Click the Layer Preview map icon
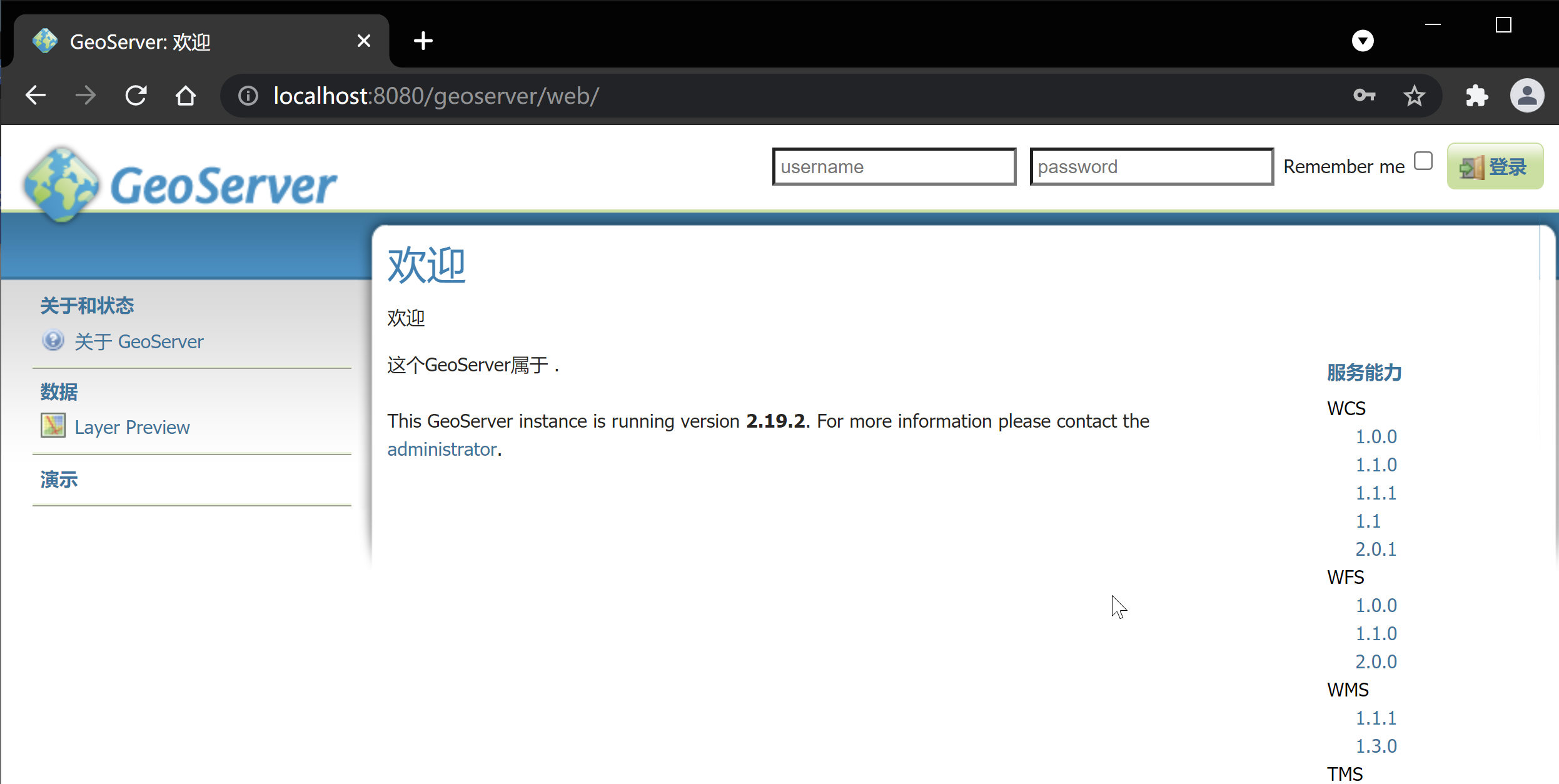Screen dimensions: 1559x784 (53, 426)
